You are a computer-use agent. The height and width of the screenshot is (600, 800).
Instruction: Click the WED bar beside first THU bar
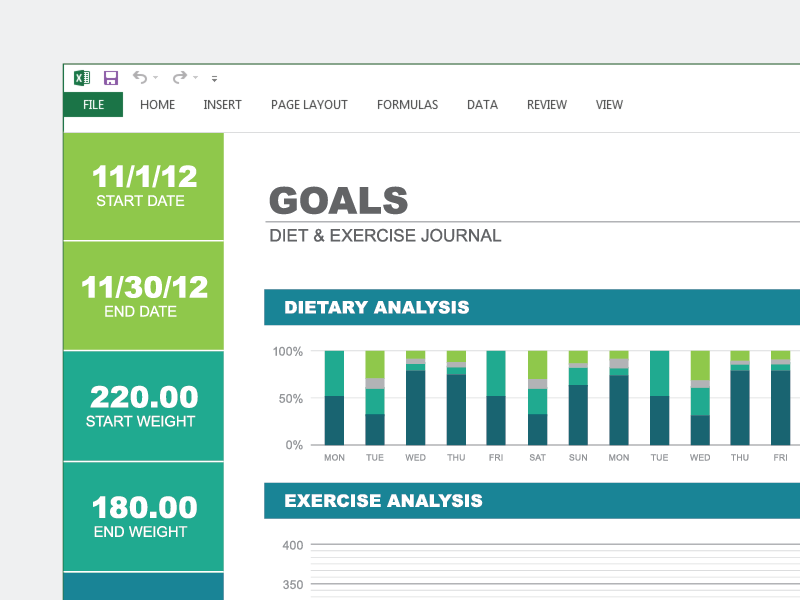415,398
